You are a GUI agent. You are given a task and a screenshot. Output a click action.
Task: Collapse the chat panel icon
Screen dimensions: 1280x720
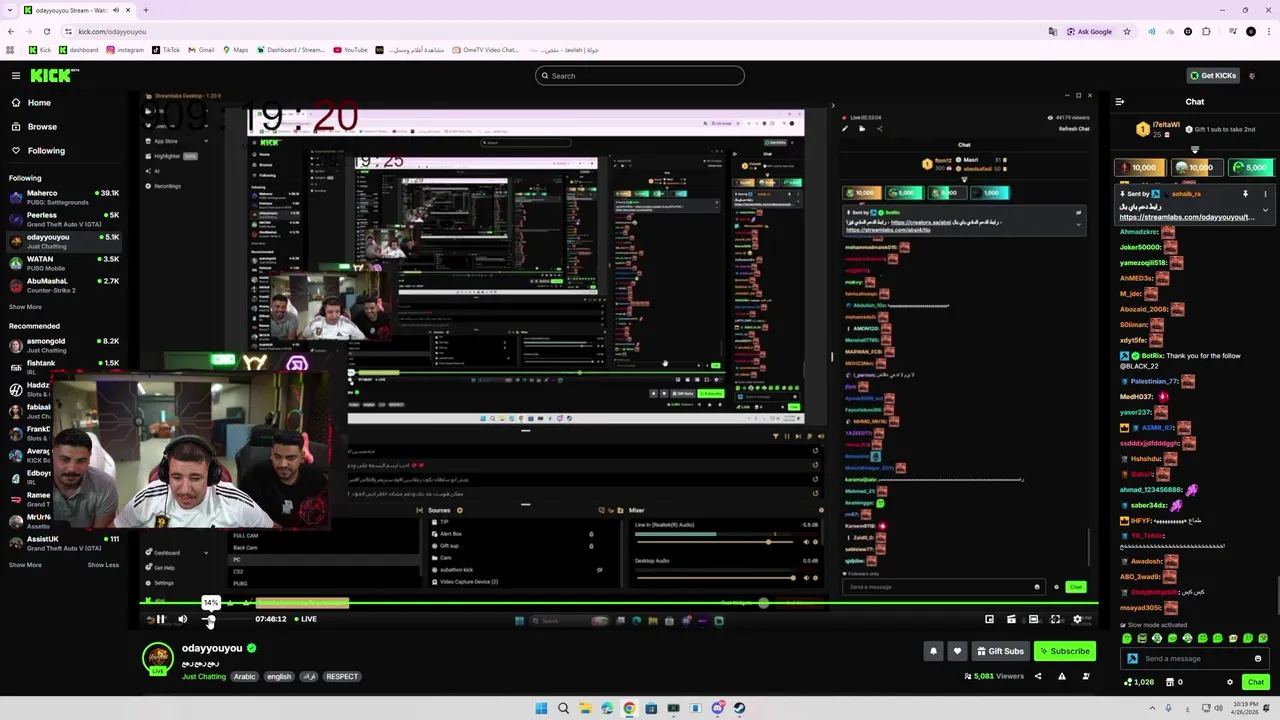pos(1119,102)
